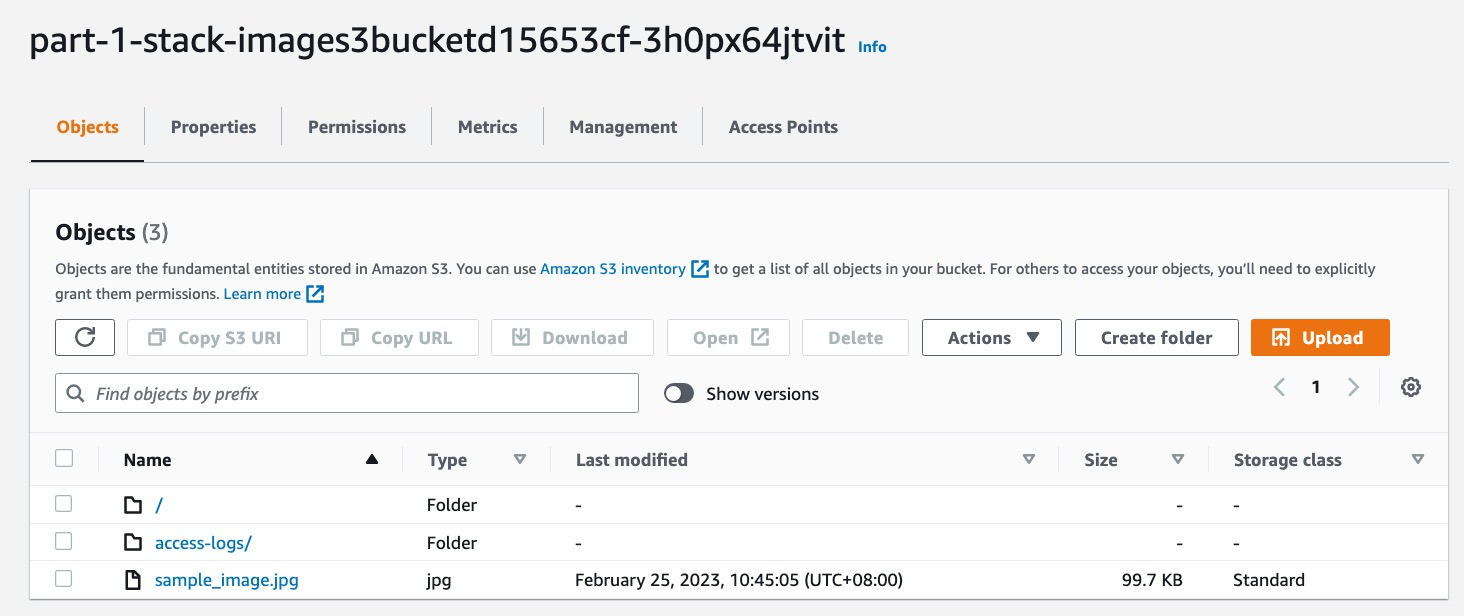This screenshot has width=1464, height=616.
Task: Focus the Find objects by prefix field
Action: coord(347,394)
